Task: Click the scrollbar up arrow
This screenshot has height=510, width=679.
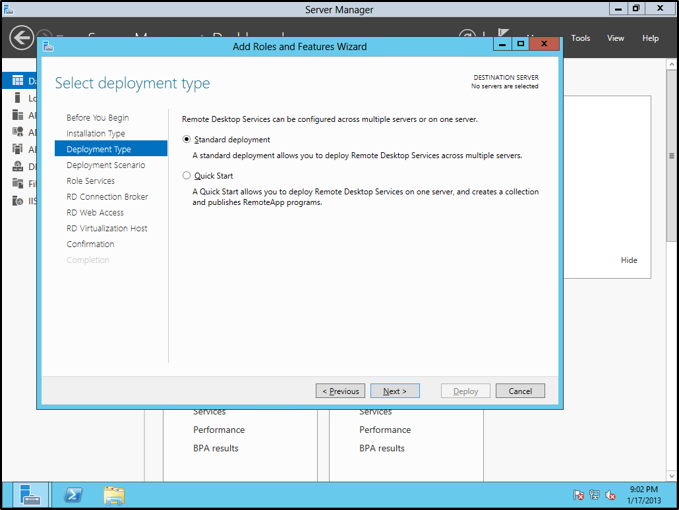Action: click(x=672, y=64)
